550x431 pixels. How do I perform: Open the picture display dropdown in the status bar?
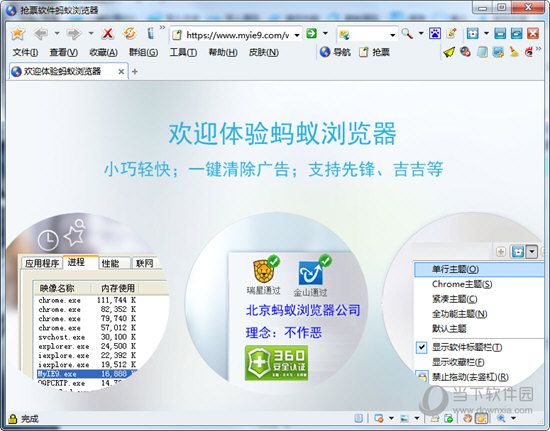417,418
